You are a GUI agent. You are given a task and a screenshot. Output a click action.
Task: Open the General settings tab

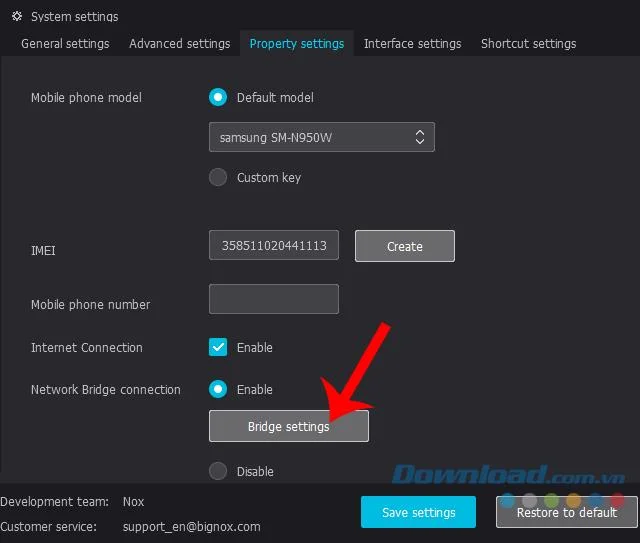pos(65,44)
